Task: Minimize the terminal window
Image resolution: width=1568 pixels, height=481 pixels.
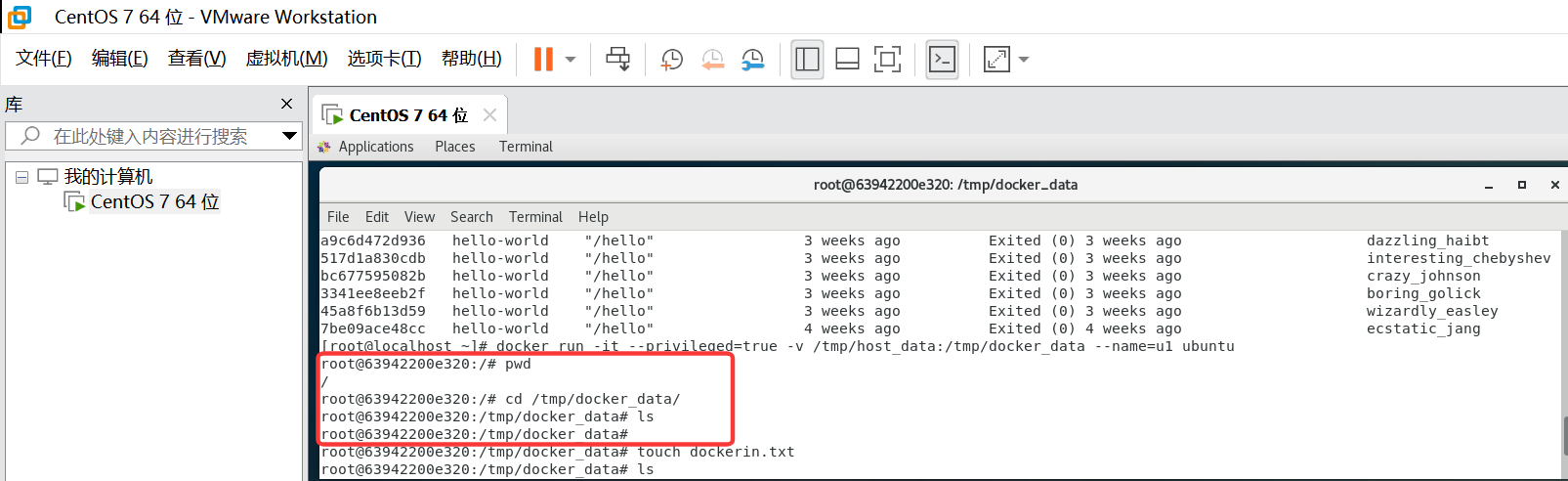Action: (x=1489, y=185)
